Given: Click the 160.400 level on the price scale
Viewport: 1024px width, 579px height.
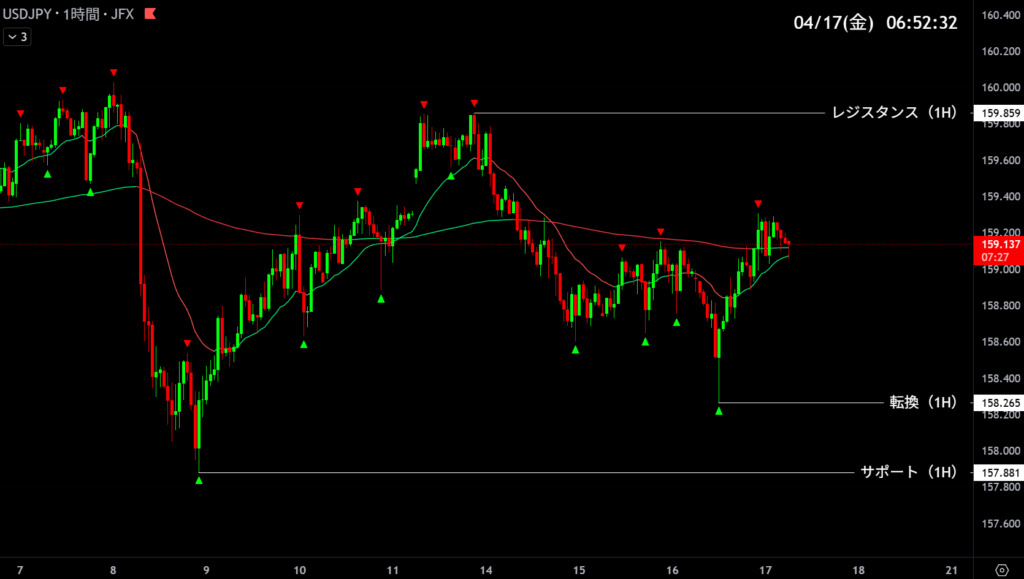Looking at the screenshot, I should coord(999,15).
